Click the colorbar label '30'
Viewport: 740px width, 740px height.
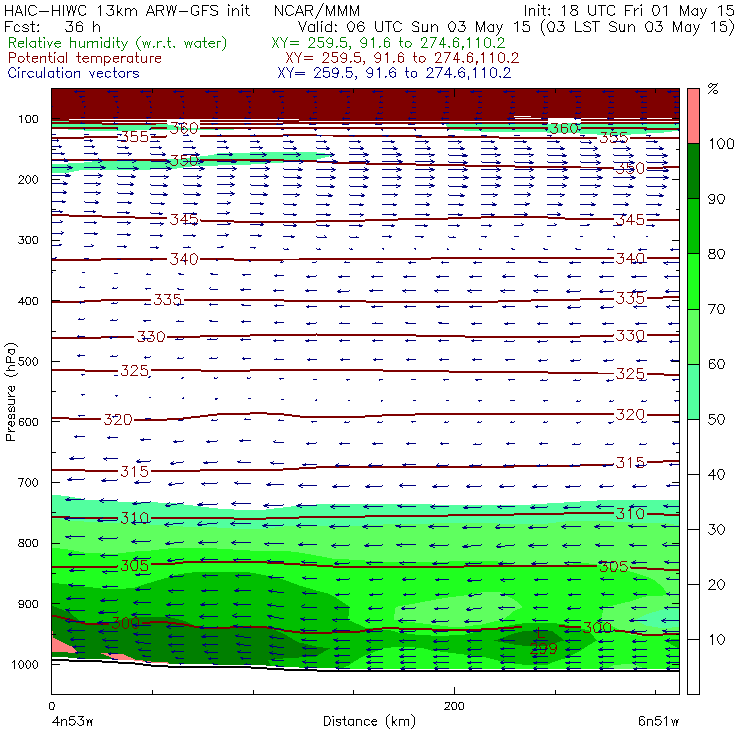click(x=716, y=530)
